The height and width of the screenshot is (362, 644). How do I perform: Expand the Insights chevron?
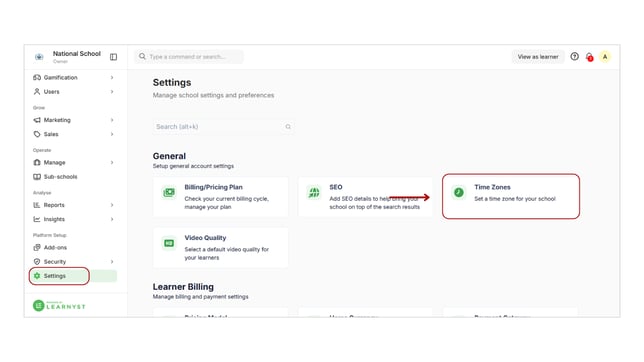pyautogui.click(x=112, y=219)
